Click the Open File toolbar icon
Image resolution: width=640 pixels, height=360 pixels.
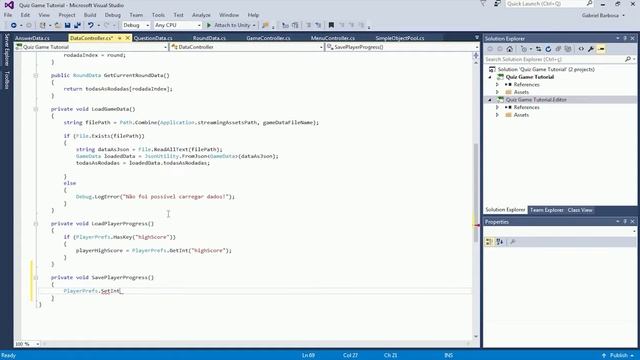[x=58, y=25]
